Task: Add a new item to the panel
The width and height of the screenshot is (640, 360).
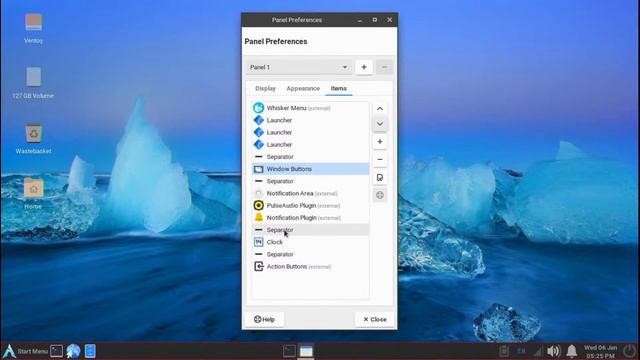Action: 380,142
